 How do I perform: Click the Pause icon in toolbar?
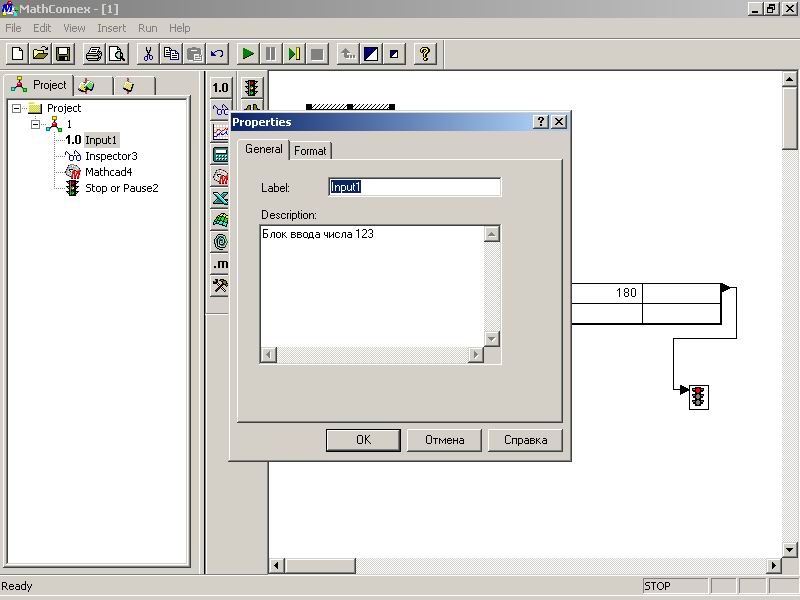tap(271, 54)
